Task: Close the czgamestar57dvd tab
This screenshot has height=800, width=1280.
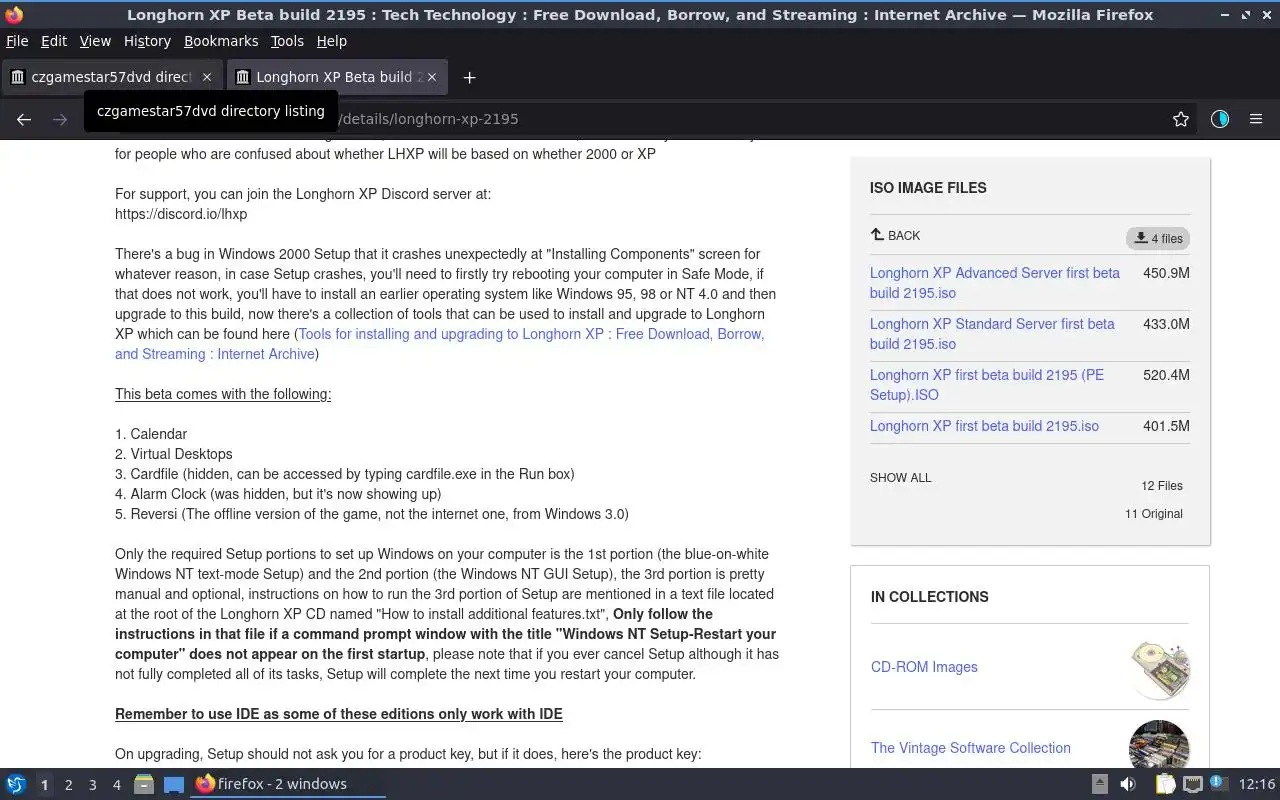Action: point(207,77)
